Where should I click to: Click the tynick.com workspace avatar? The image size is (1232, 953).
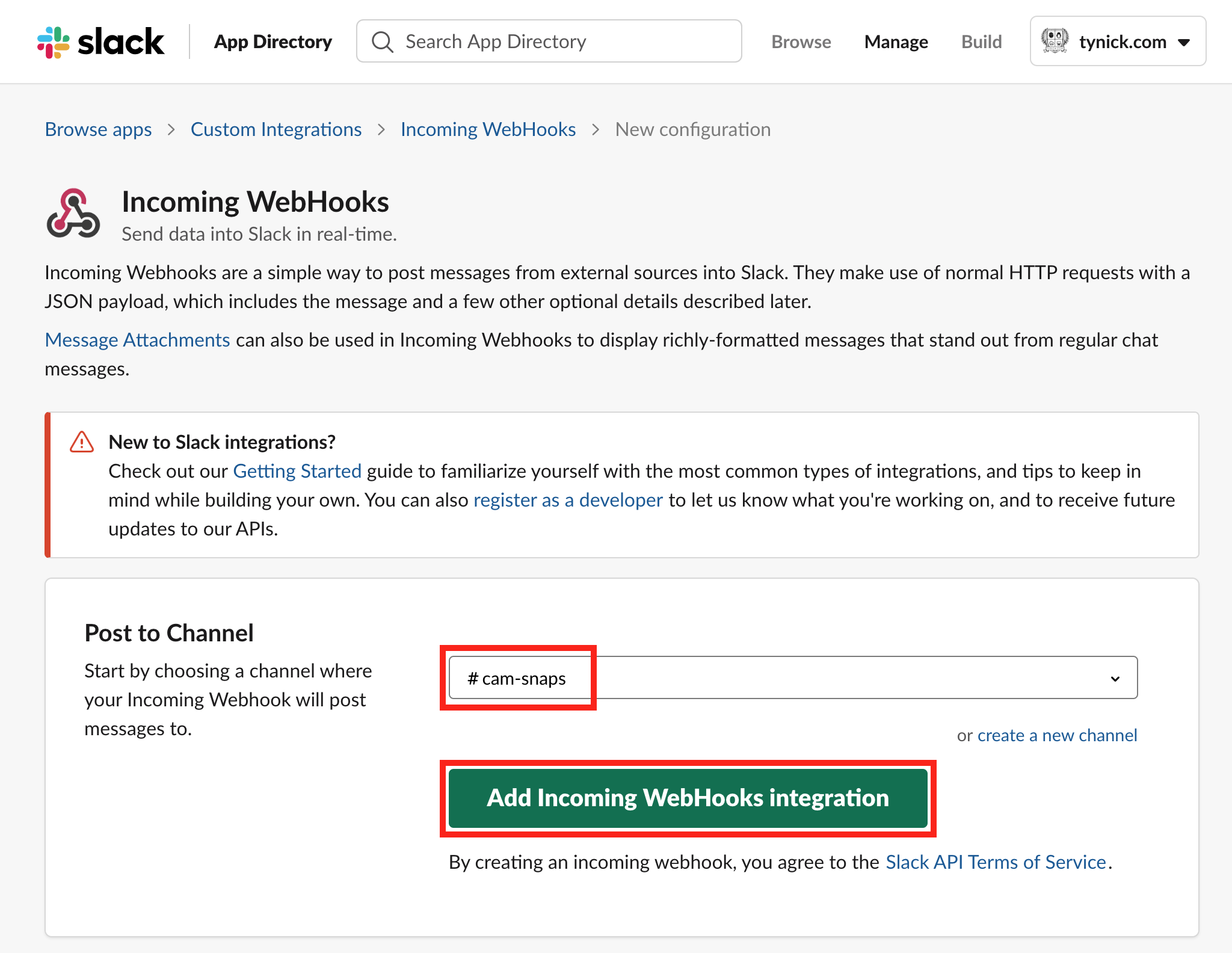click(x=1055, y=41)
